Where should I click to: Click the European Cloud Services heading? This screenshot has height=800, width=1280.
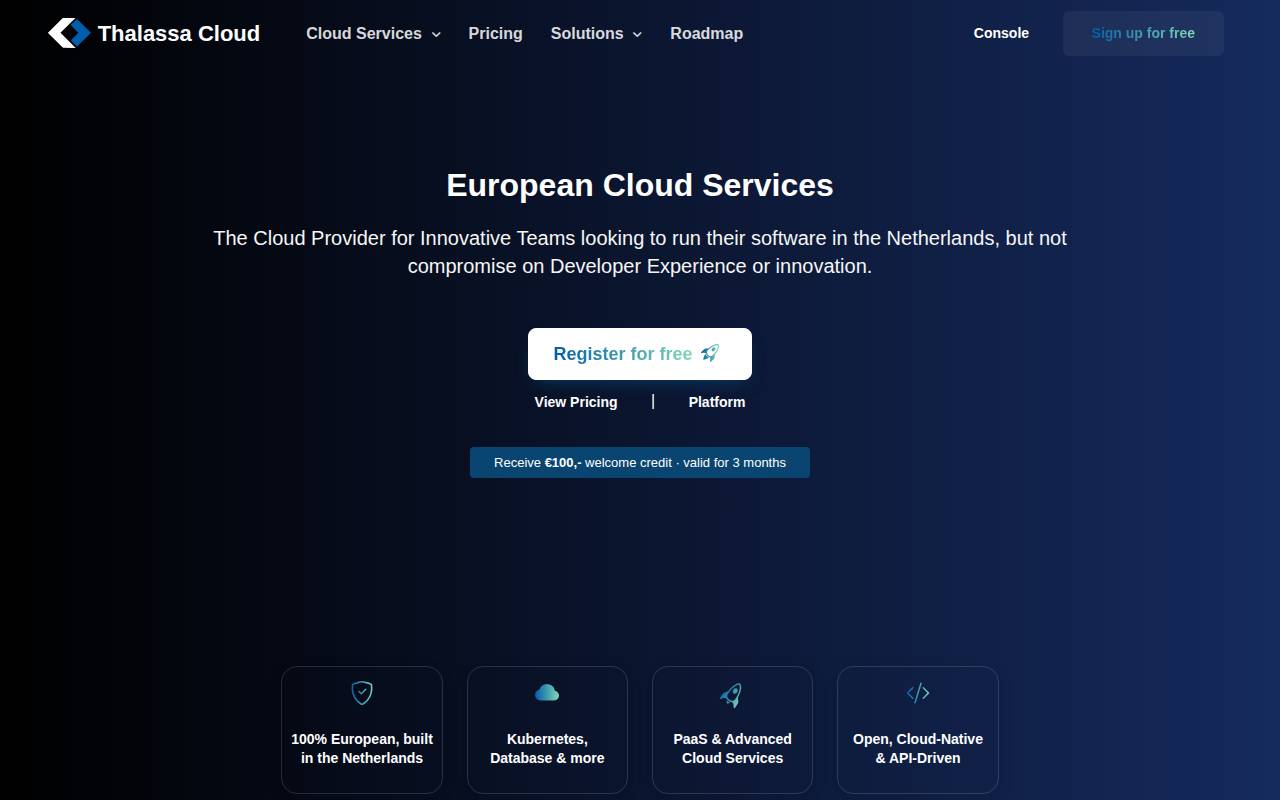click(x=640, y=185)
